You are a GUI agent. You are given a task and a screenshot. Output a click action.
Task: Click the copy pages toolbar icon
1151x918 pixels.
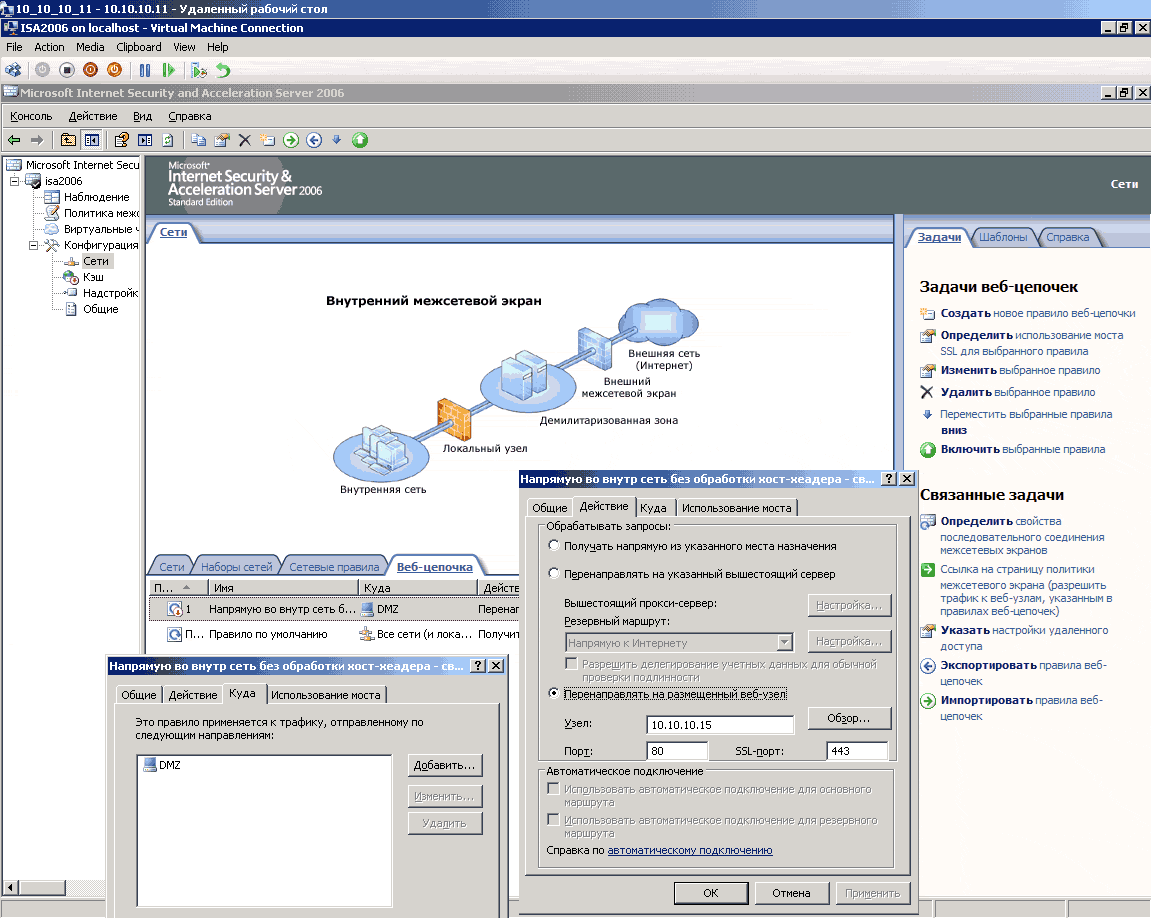coord(198,140)
